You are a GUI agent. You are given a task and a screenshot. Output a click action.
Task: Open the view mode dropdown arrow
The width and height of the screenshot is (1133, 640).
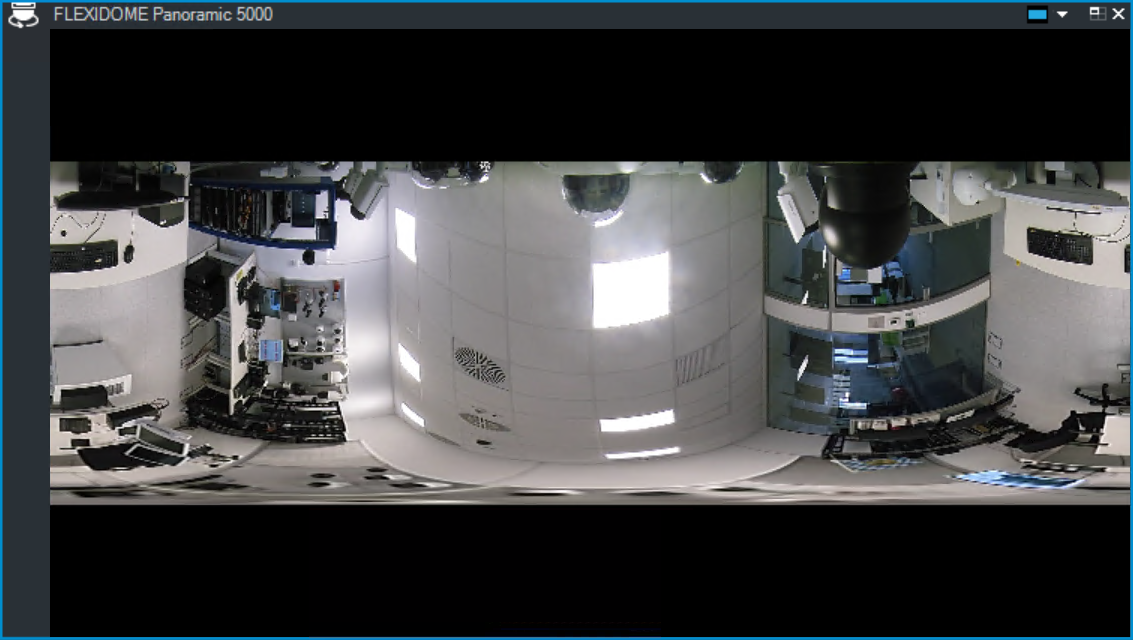click(x=1062, y=15)
